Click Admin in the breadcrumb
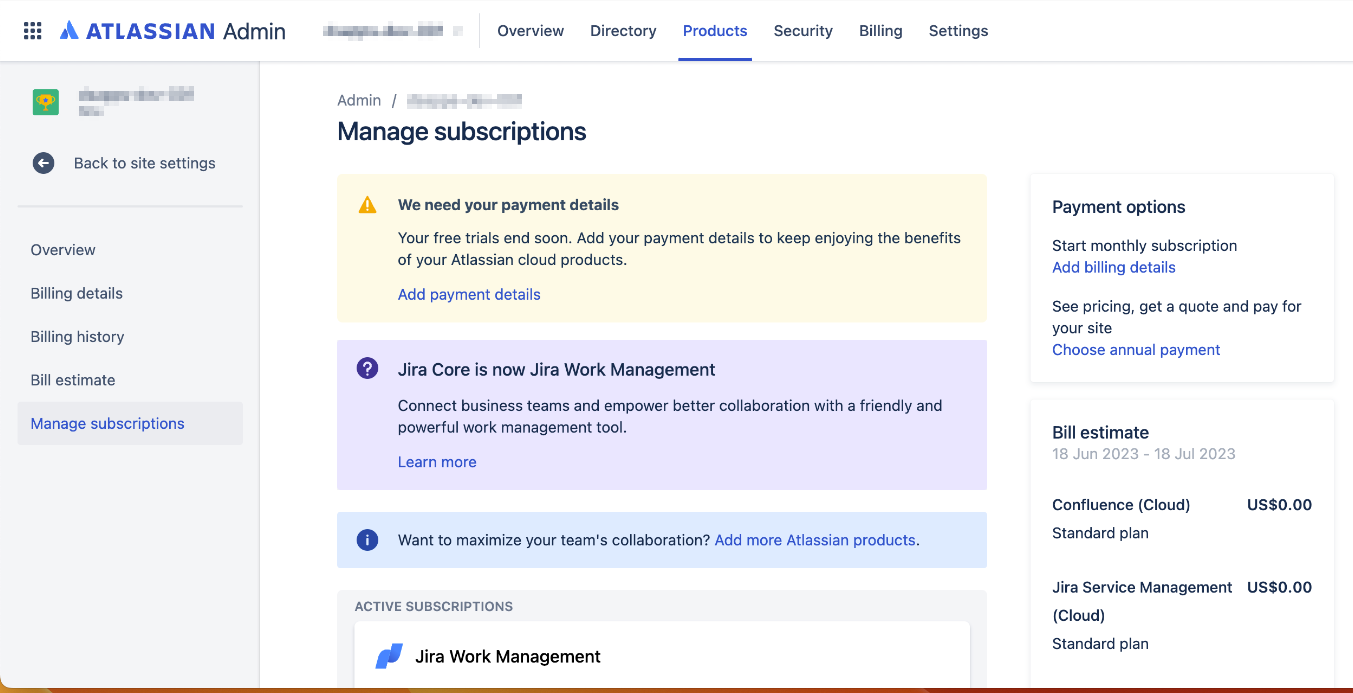This screenshot has width=1353, height=693. click(x=359, y=100)
